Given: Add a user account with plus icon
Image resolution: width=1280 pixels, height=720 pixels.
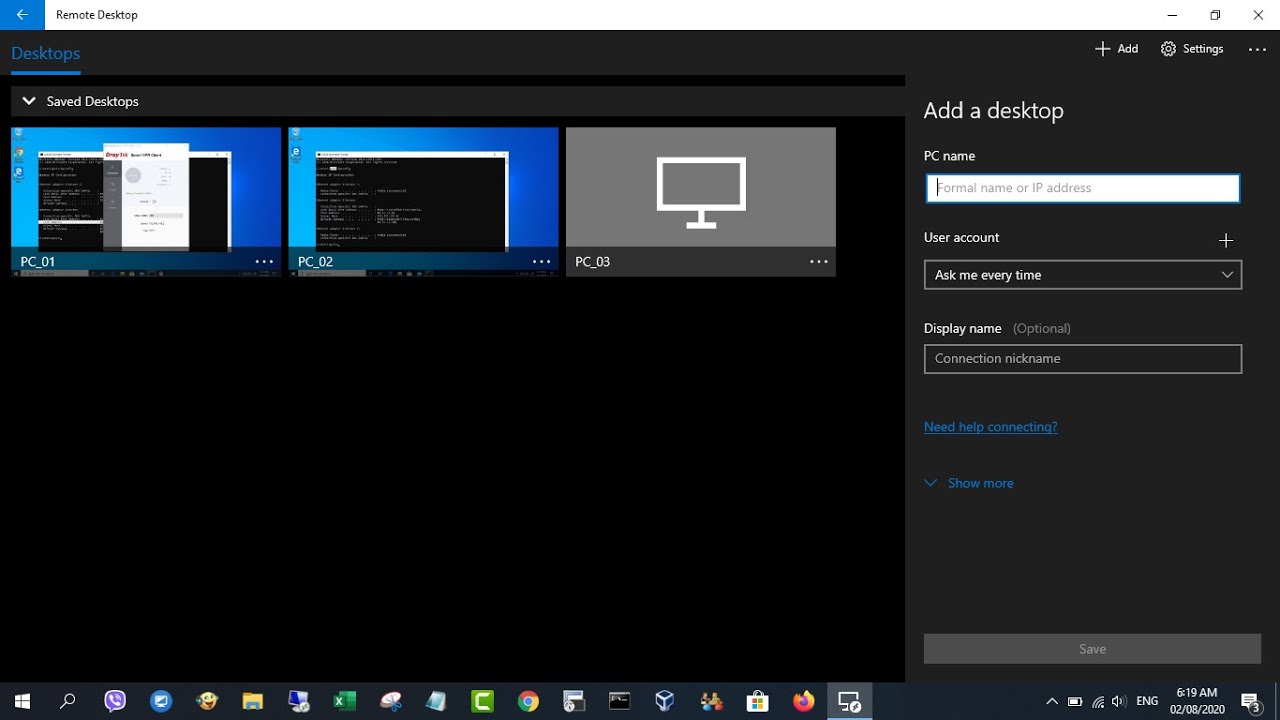Looking at the screenshot, I should (x=1226, y=240).
